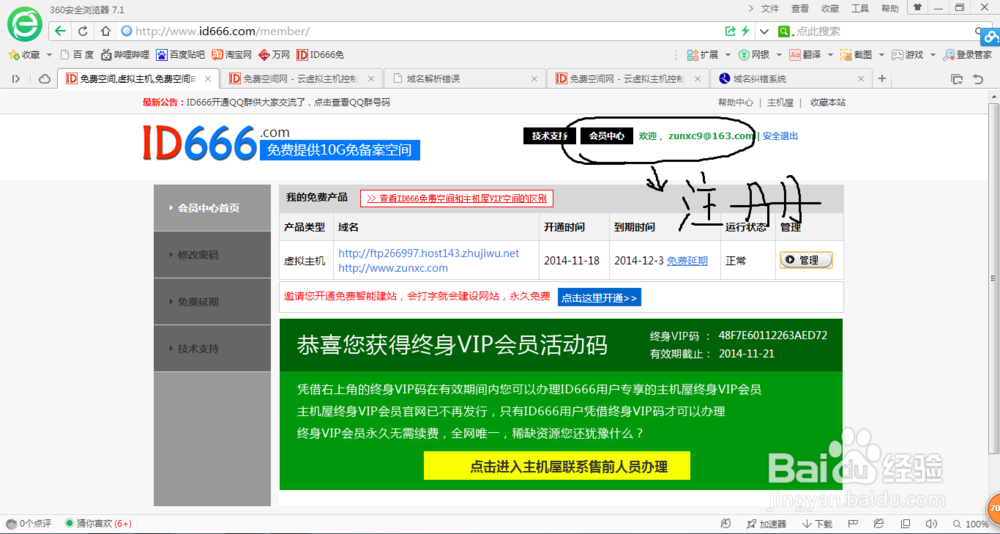
Task: Expand the 扩展 dropdown arrow
Action: point(727,55)
